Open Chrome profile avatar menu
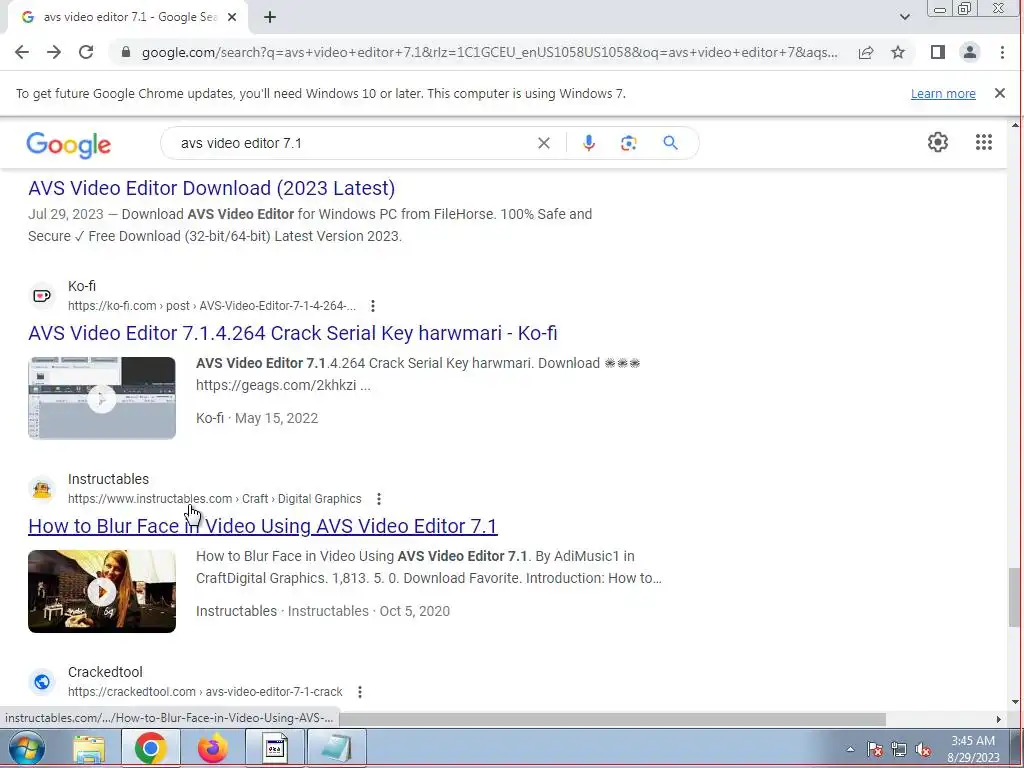The height and width of the screenshot is (768, 1024). 970,52
